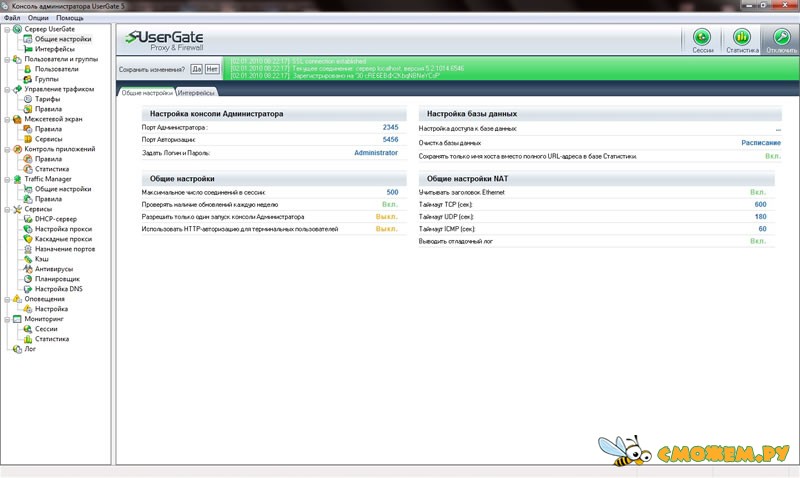Collapse the Сервер UserGate tree node
800x478 pixels.
click(7, 29)
